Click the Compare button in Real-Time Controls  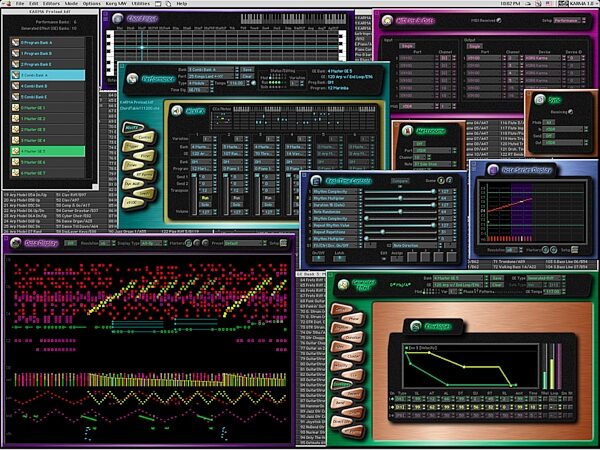[x=400, y=181]
